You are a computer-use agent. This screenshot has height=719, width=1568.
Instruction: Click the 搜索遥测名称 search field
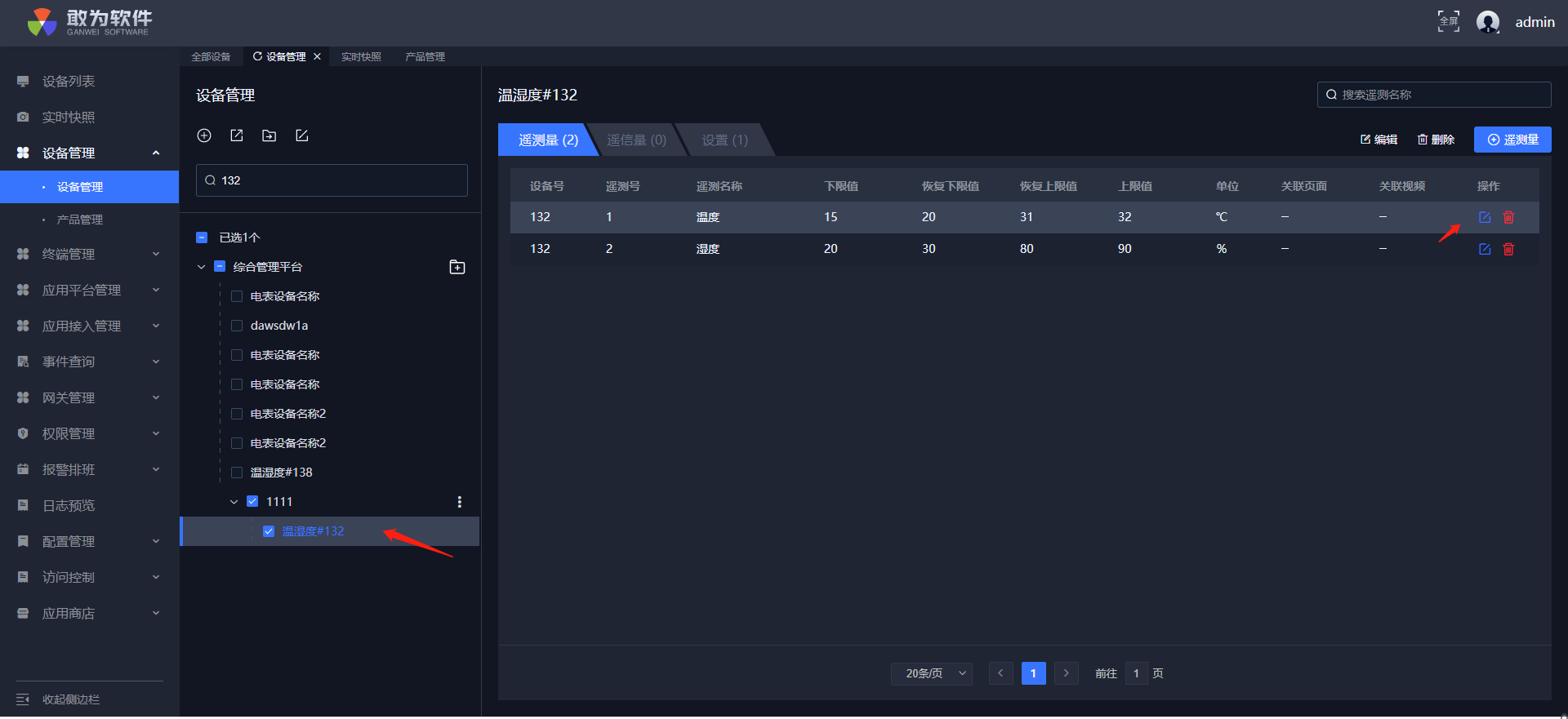1434,95
